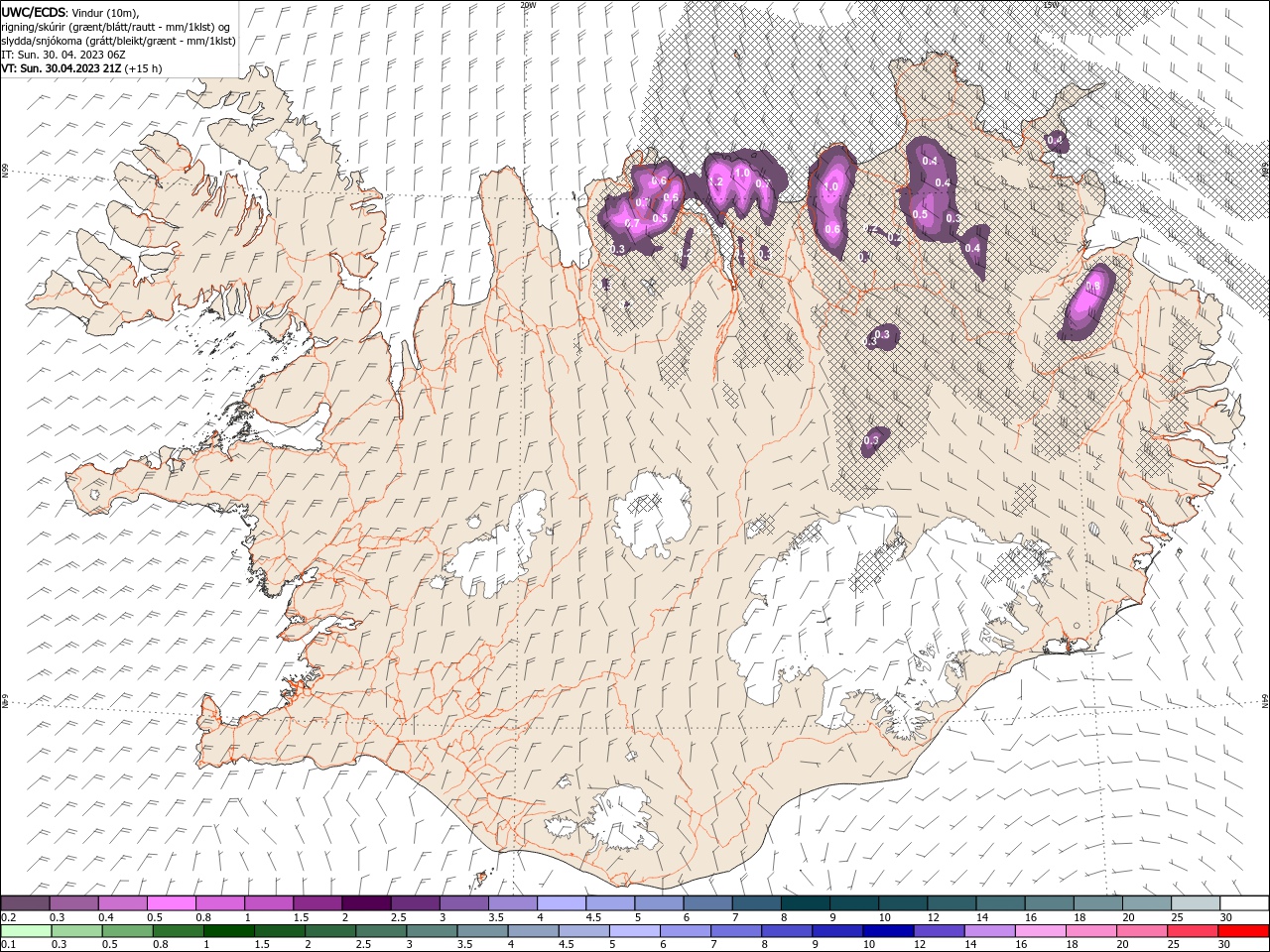This screenshot has width=1270, height=952.
Task: Click the '0.1' label under rain scale
Action: point(9,945)
